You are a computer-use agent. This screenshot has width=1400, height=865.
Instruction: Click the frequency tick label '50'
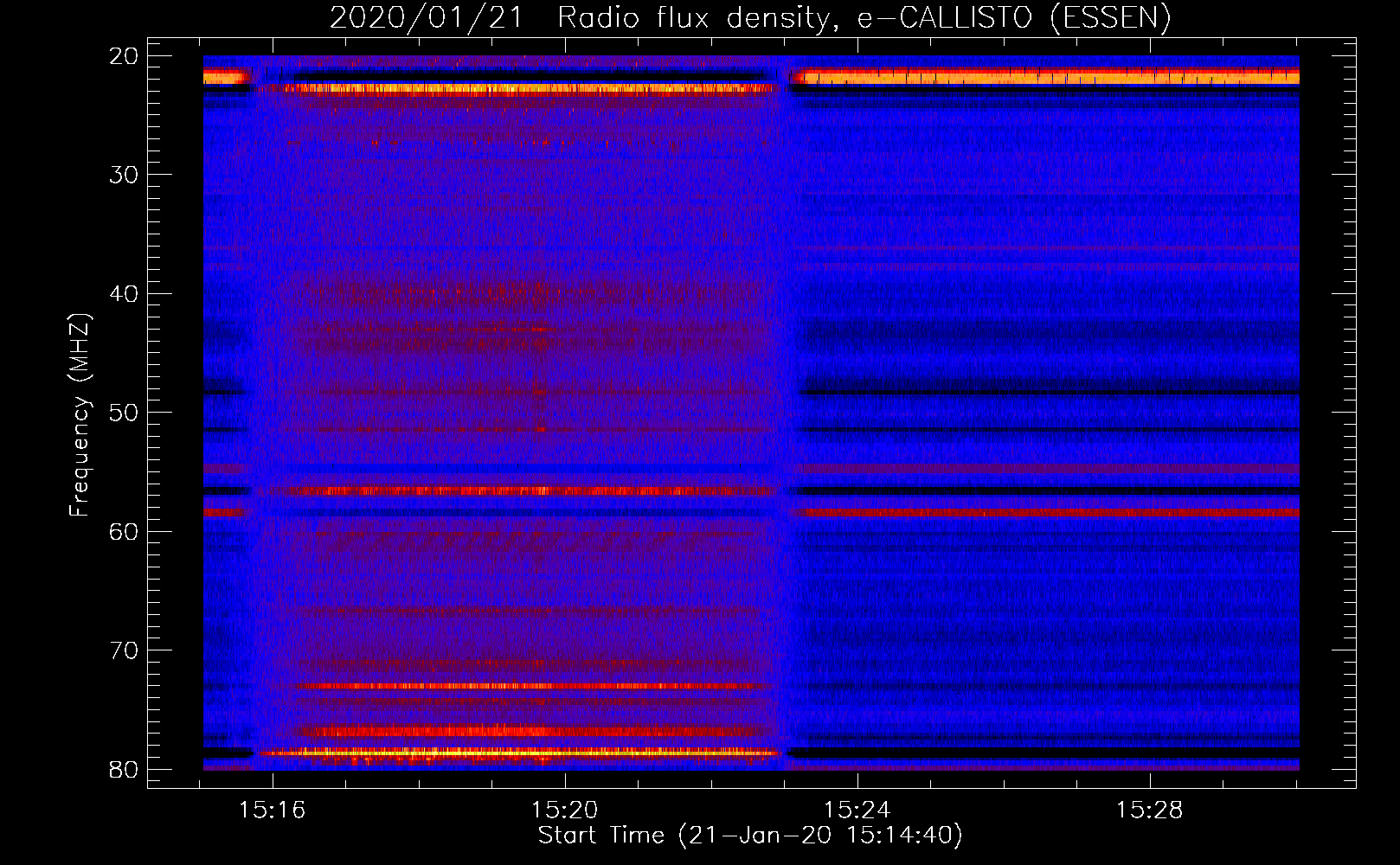(x=125, y=413)
